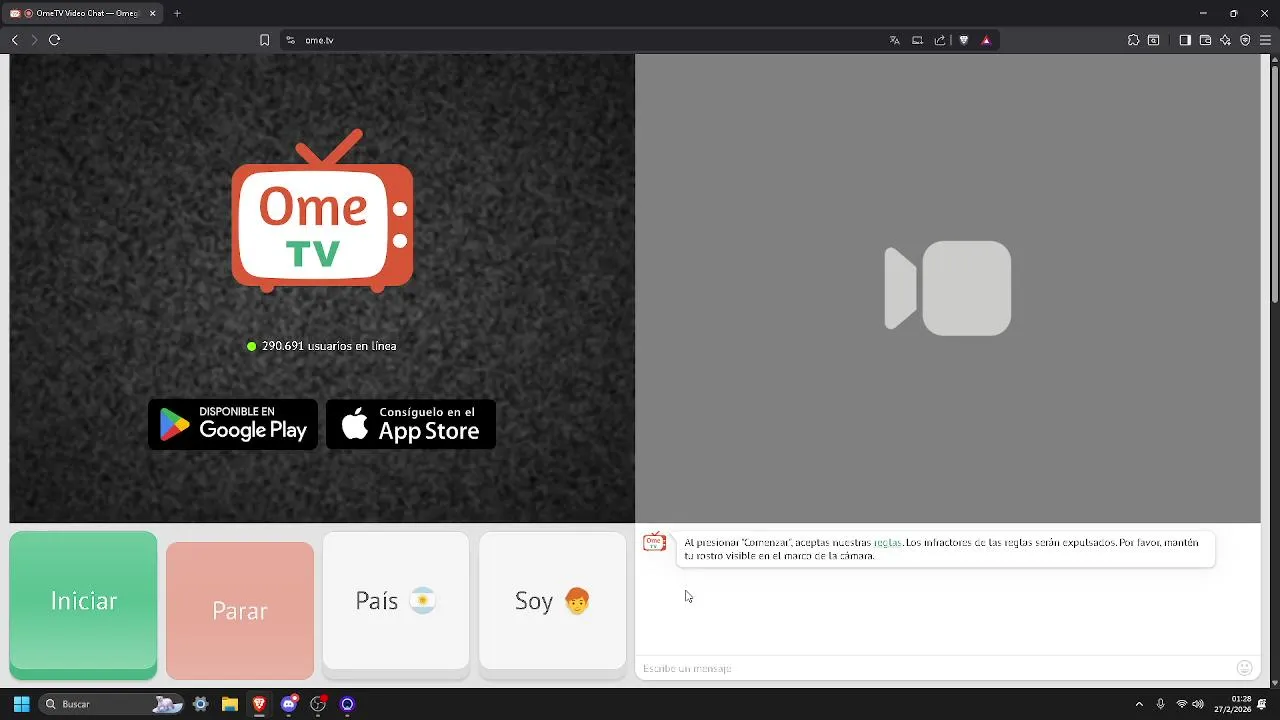The width and height of the screenshot is (1280, 720).
Task: Open Discord from the taskbar
Action: [289, 704]
